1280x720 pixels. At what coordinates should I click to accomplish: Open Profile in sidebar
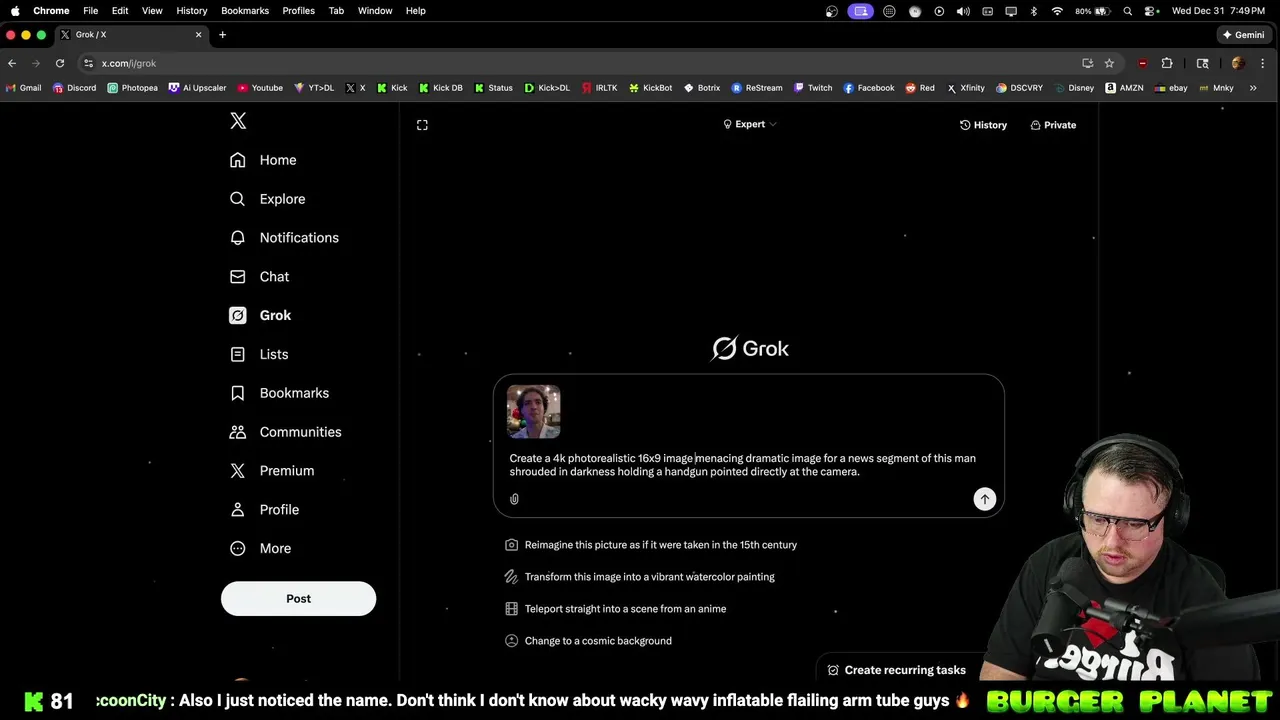coord(264,510)
